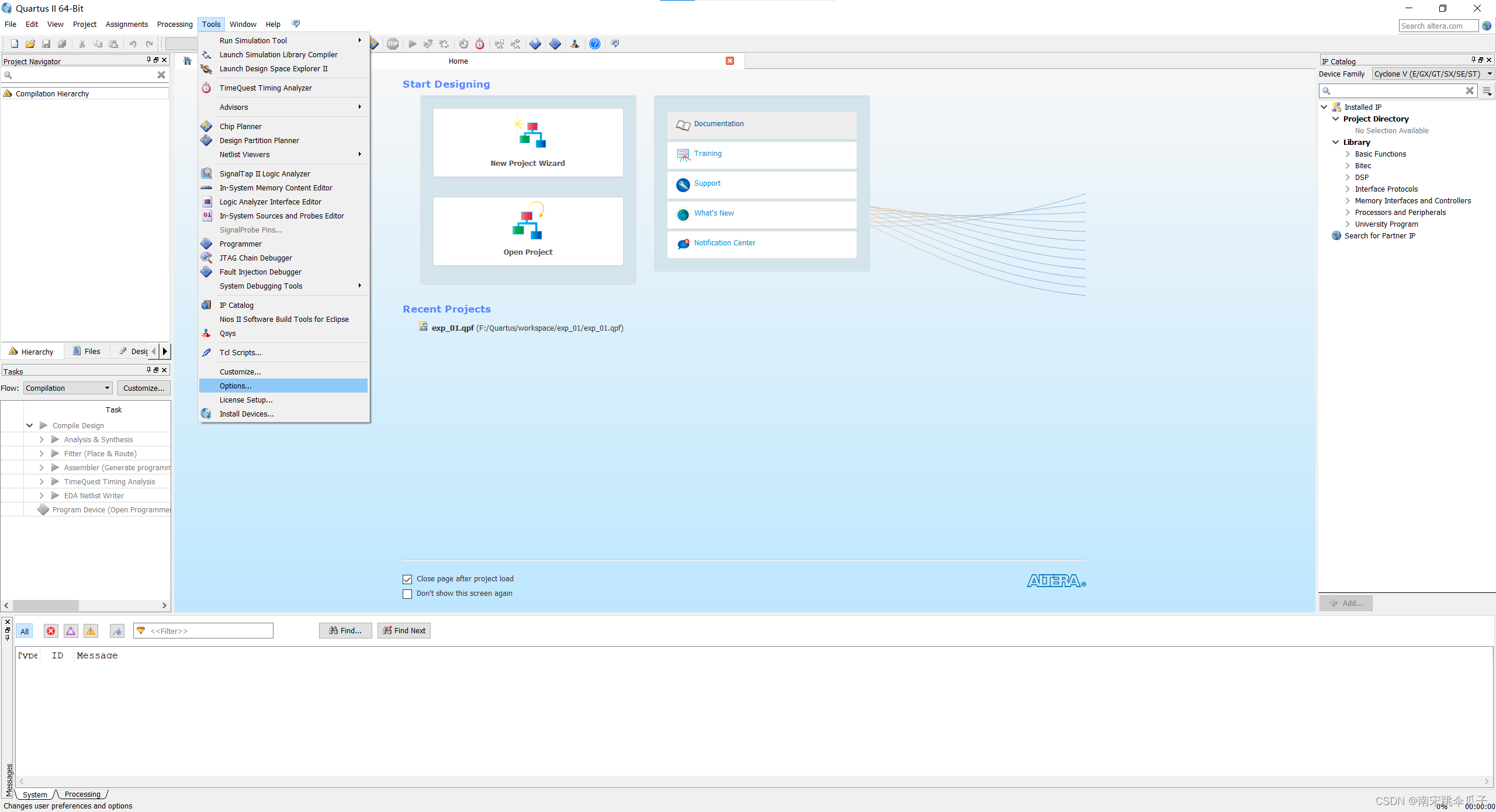Image resolution: width=1496 pixels, height=812 pixels.
Task: Click the Open Project tile icon
Action: (x=528, y=222)
